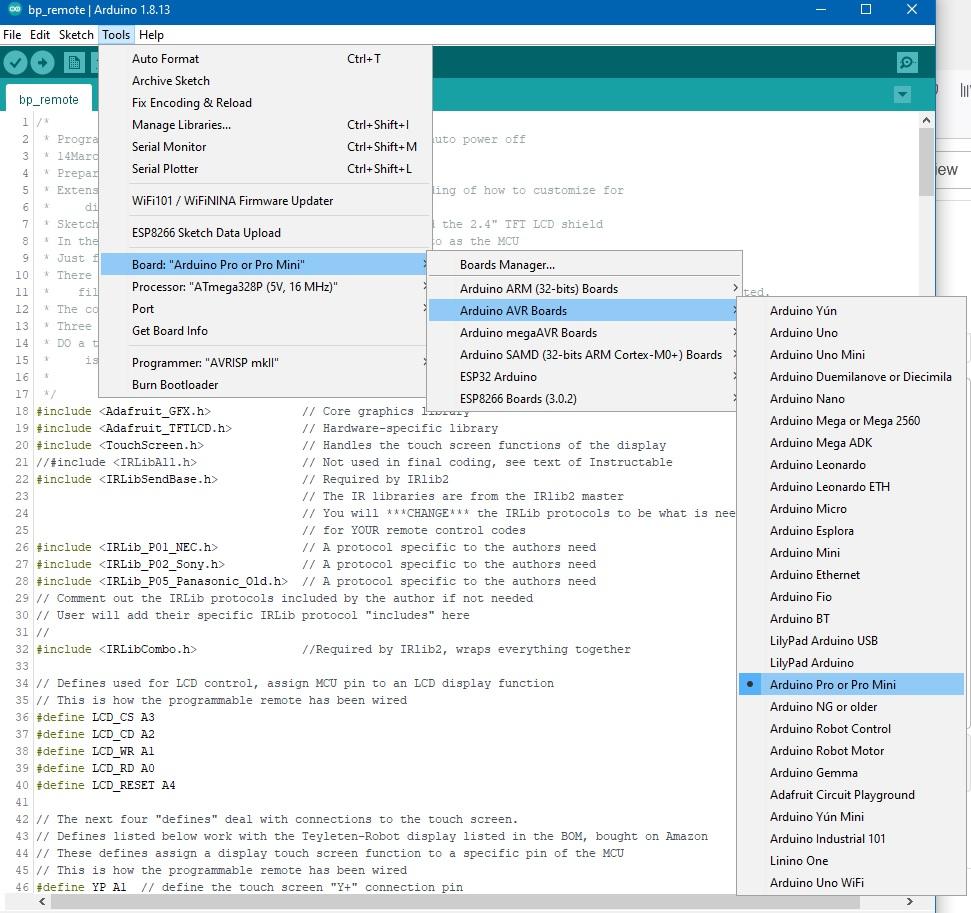The height and width of the screenshot is (913, 971).
Task: Select Arduino Esplora board
Action: coord(851,530)
